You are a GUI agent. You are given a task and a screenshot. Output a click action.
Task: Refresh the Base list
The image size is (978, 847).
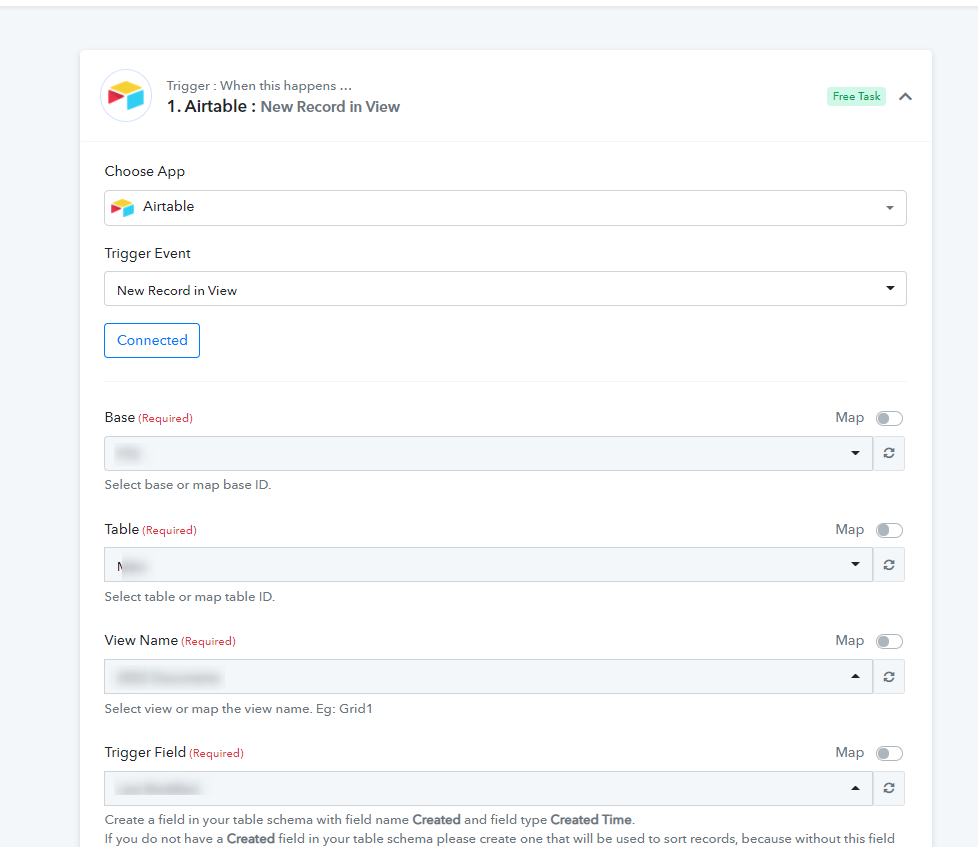889,453
